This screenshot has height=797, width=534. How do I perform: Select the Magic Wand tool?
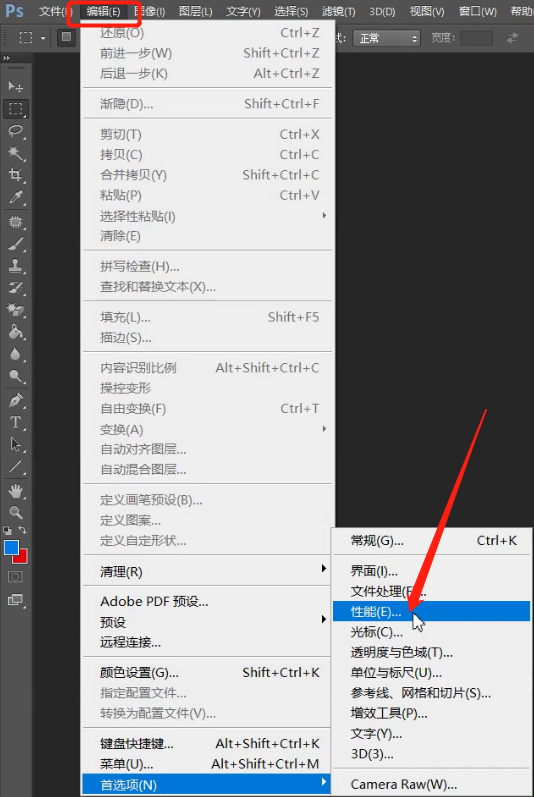click(16, 153)
